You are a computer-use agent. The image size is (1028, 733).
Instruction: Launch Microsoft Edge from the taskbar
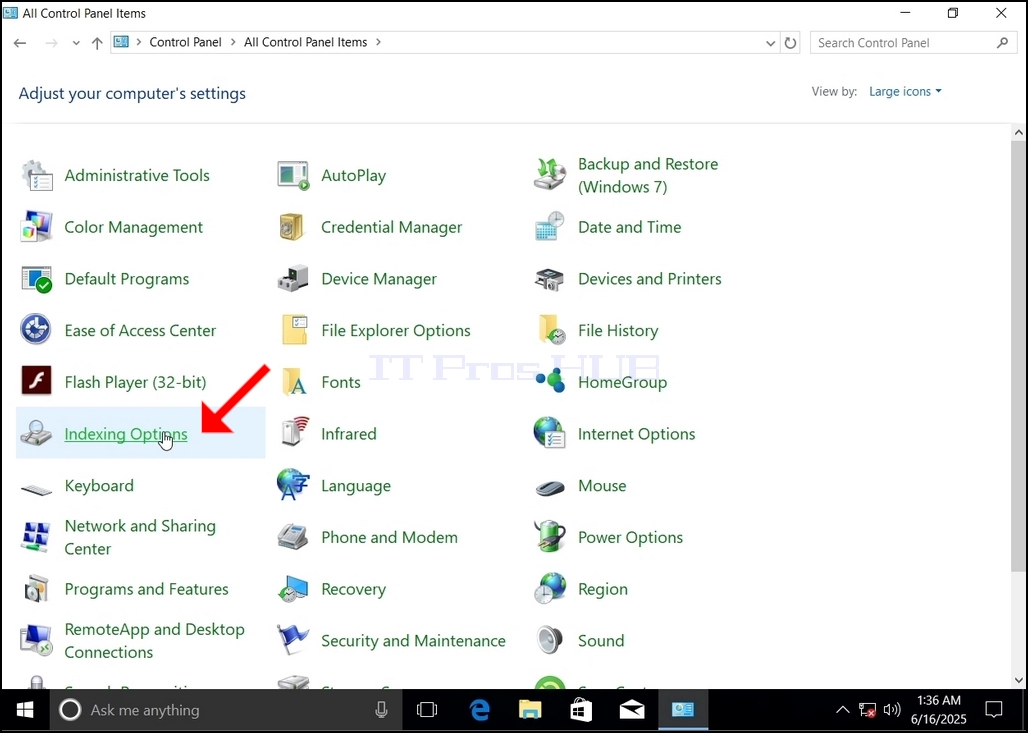pyautogui.click(x=480, y=710)
